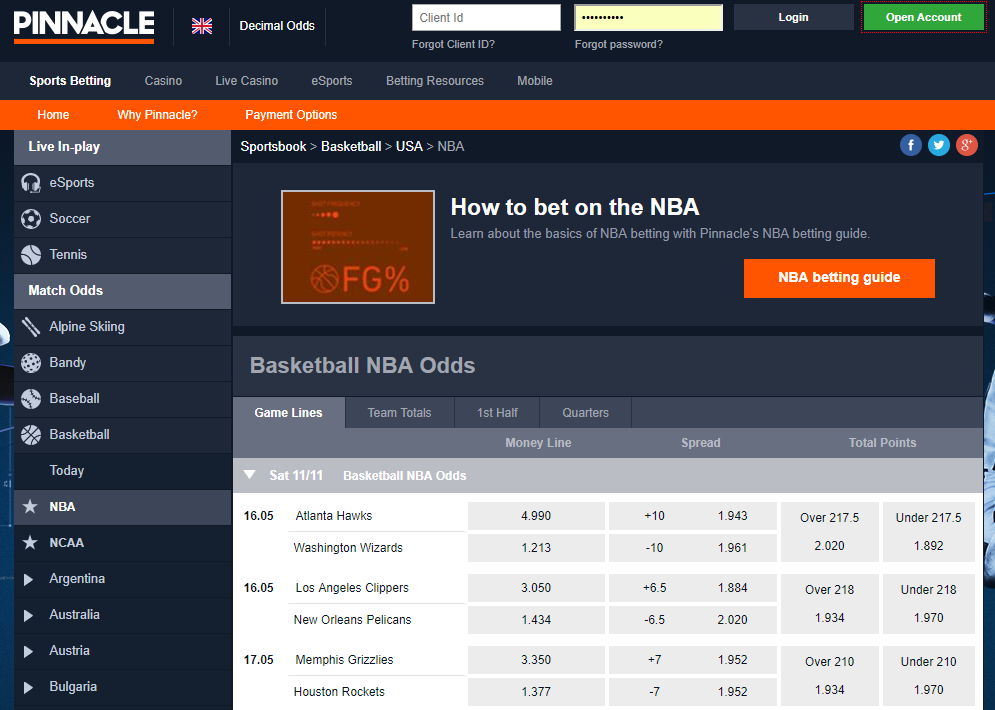Image resolution: width=995 pixels, height=710 pixels.
Task: Click the NCAA star favorite icon
Action: click(x=31, y=543)
